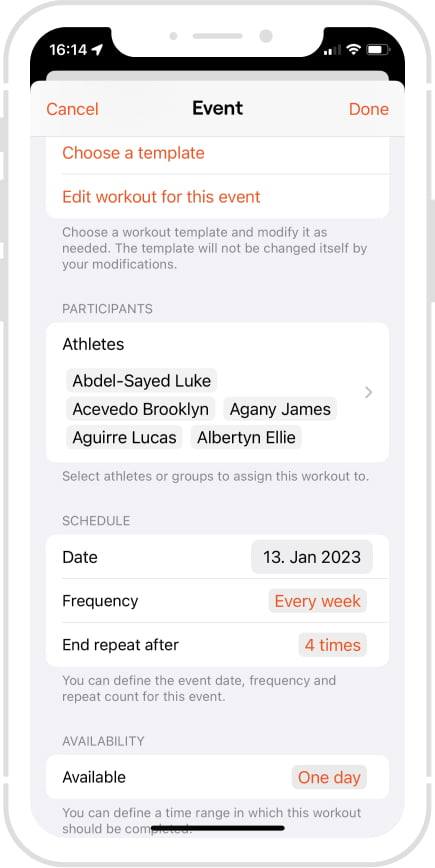Open the Frequency 'Every week' picker

[x=318, y=601]
